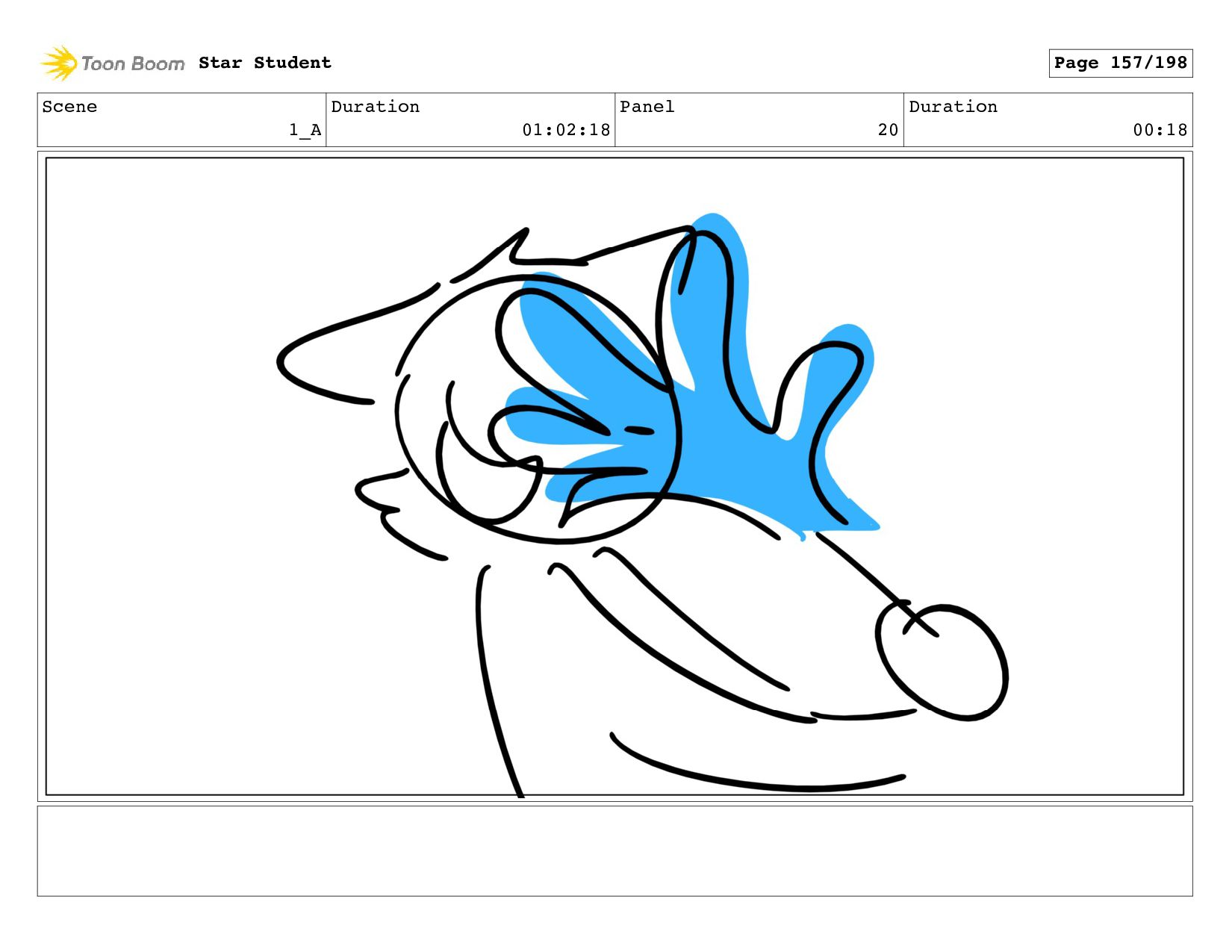Click the panel duration value '00:18'
Image resolution: width=1232 pixels, height=952 pixels.
pos(1160,130)
